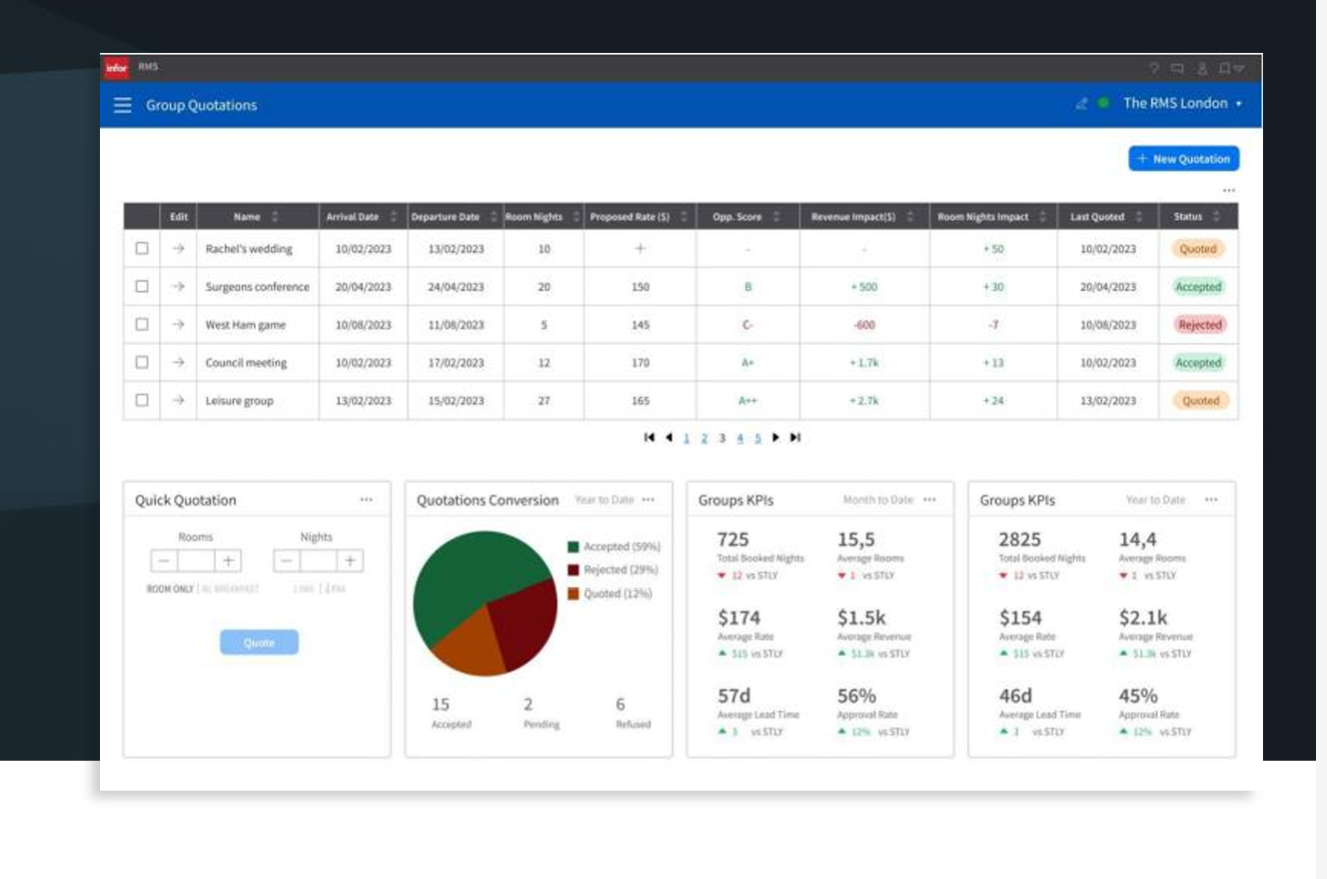Open West Ham game edit arrow

(178, 325)
